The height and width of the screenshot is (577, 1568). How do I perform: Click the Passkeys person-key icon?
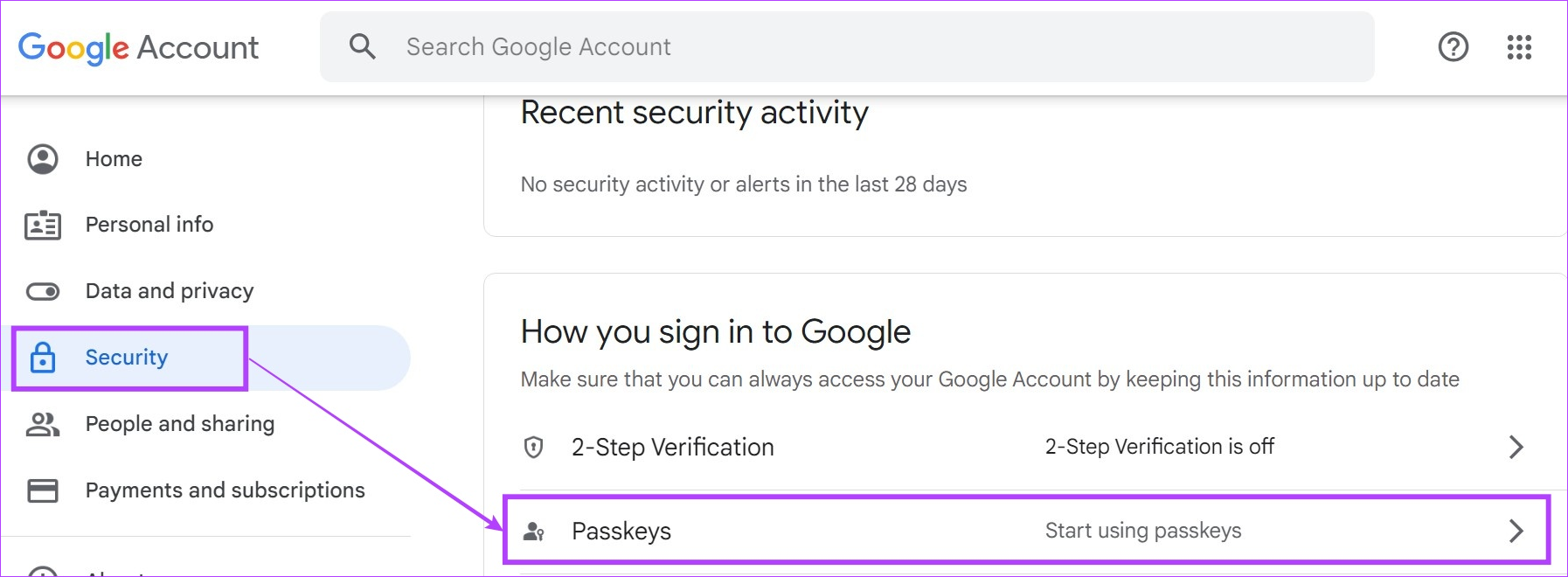[533, 531]
